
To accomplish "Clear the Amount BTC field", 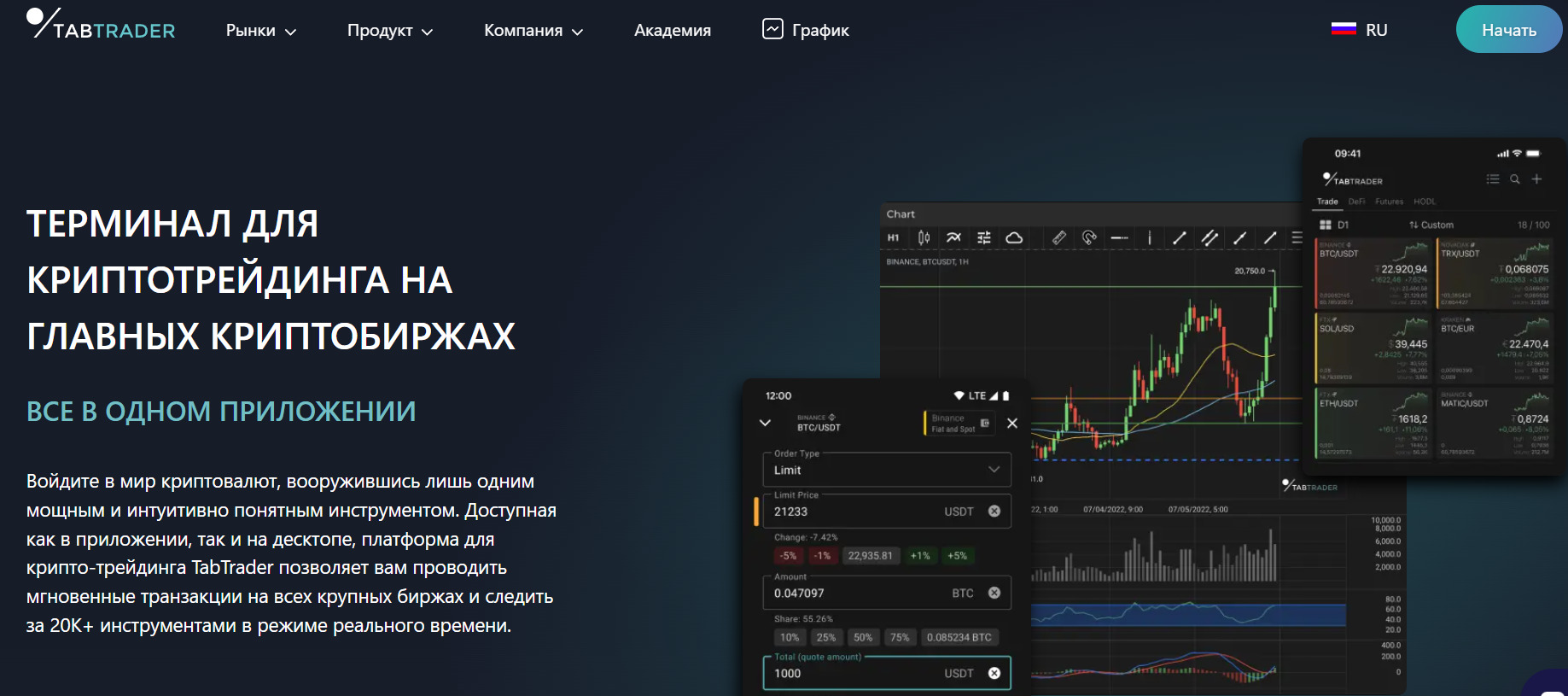I will [x=994, y=593].
